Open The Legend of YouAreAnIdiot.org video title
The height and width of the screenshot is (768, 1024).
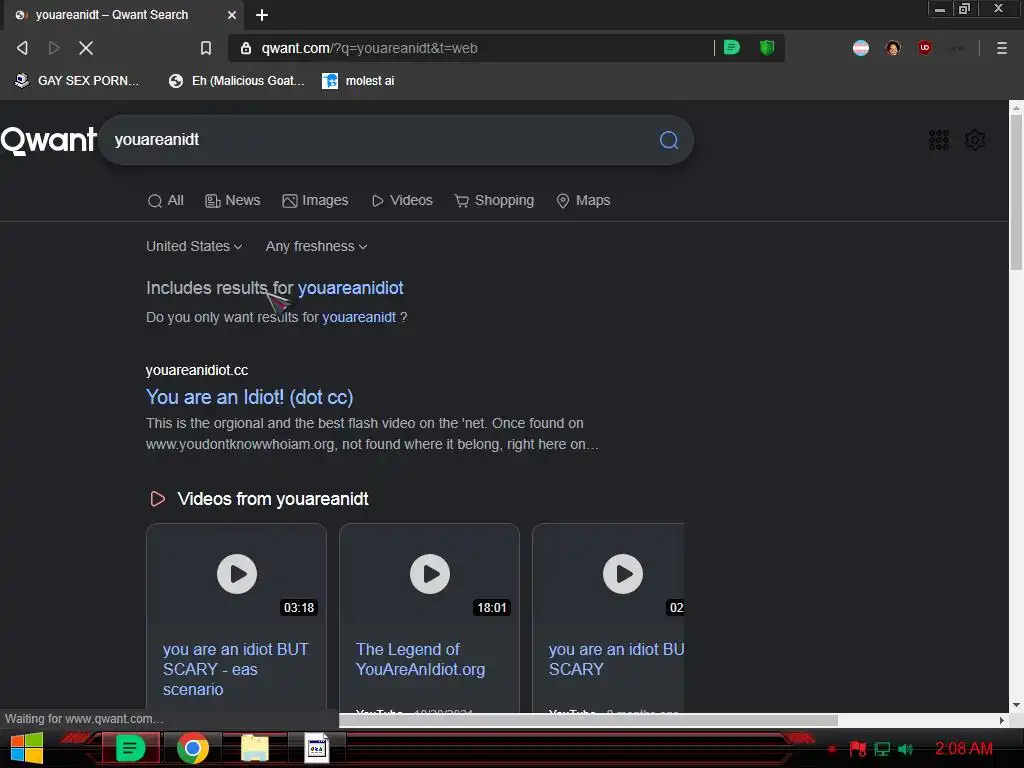[x=421, y=660]
